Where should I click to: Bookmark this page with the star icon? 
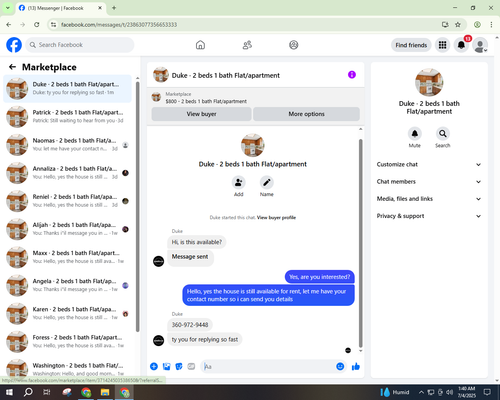point(458,24)
